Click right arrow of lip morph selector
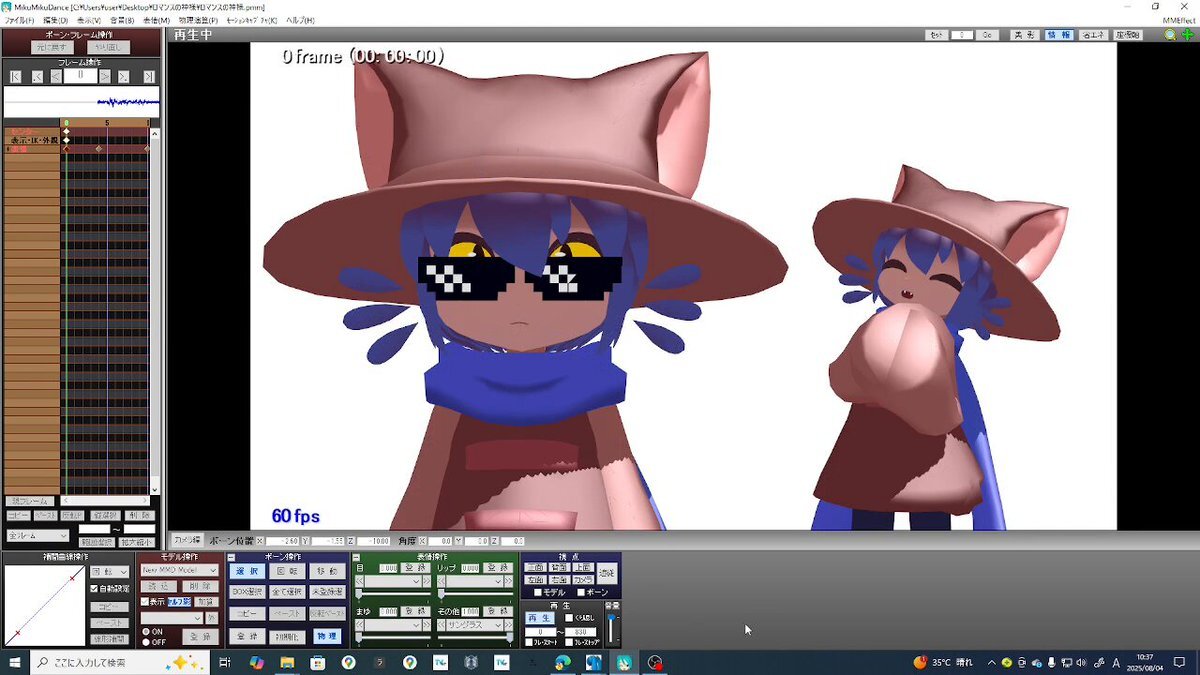This screenshot has height=675, width=1200. tap(508, 582)
